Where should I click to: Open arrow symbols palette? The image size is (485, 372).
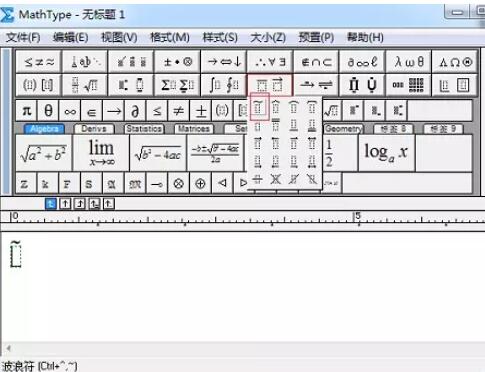click(224, 62)
